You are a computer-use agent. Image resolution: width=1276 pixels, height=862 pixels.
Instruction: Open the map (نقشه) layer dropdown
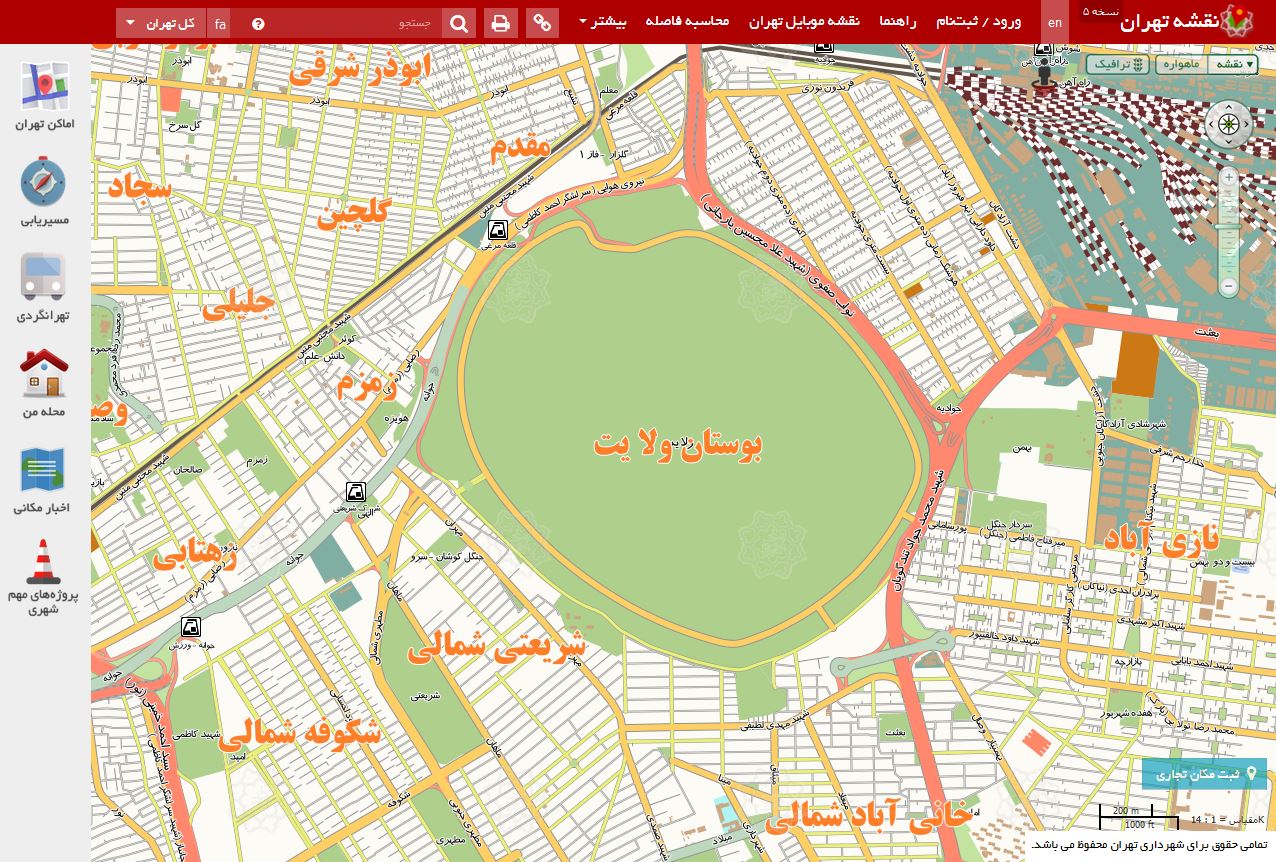(1233, 64)
